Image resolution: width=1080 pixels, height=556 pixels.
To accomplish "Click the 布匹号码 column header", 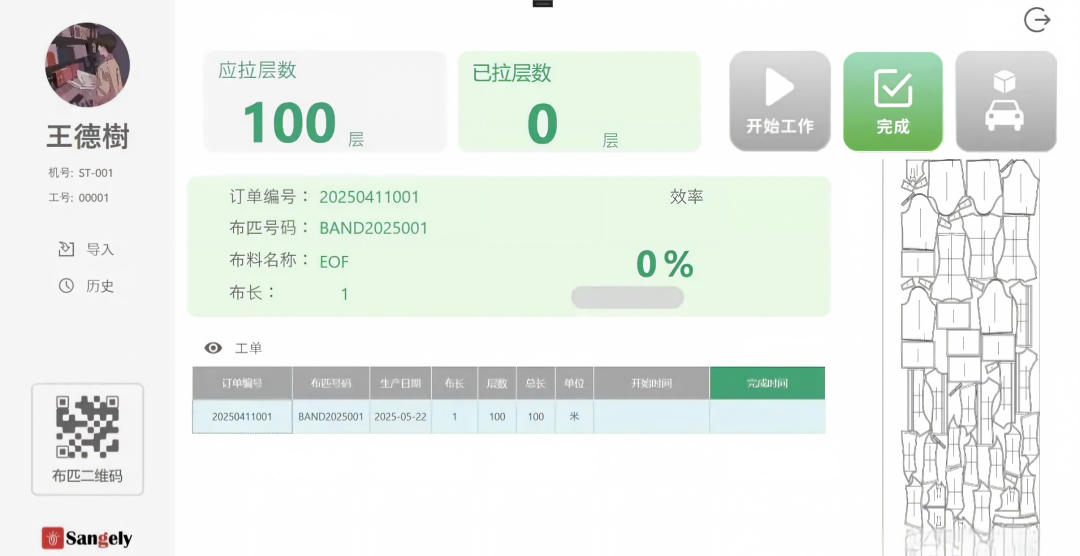I will (x=331, y=383).
